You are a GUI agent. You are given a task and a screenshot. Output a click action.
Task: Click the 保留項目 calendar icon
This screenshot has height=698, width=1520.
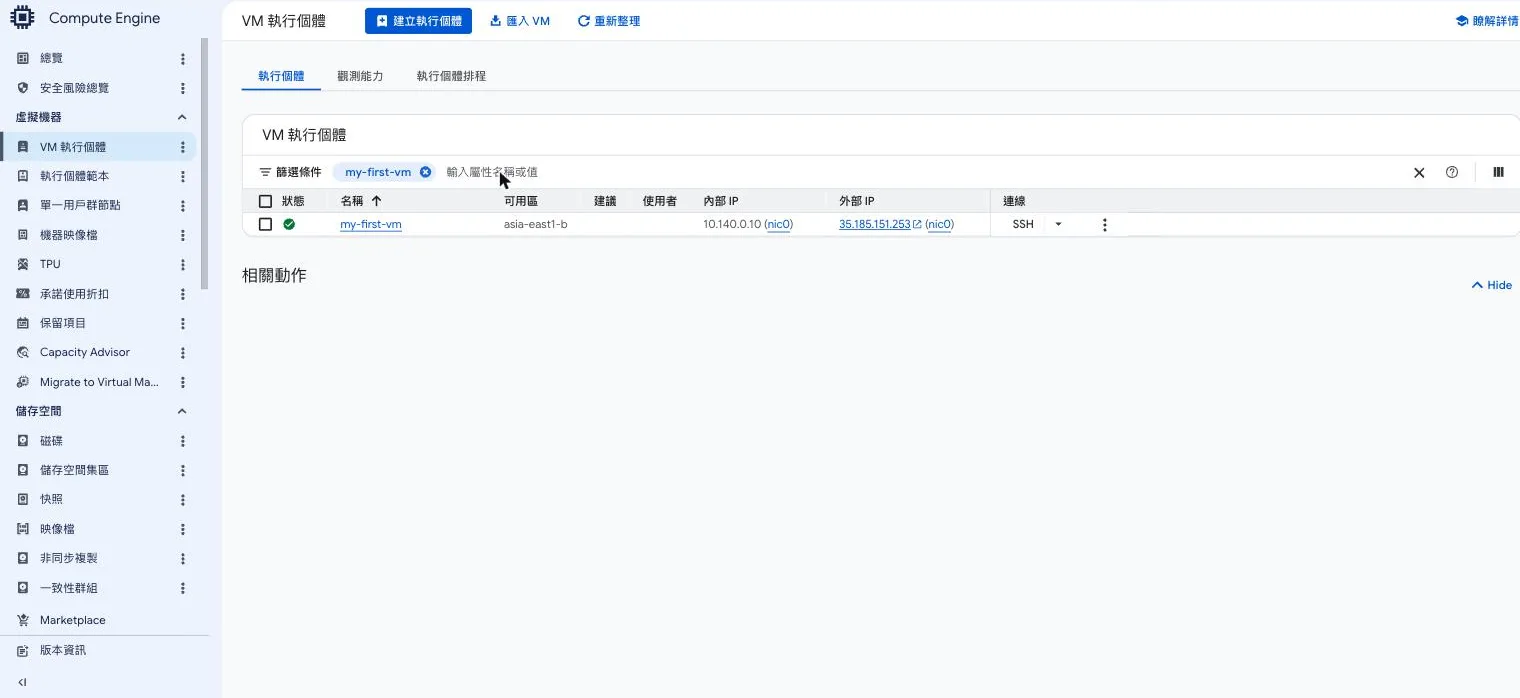tap(23, 323)
